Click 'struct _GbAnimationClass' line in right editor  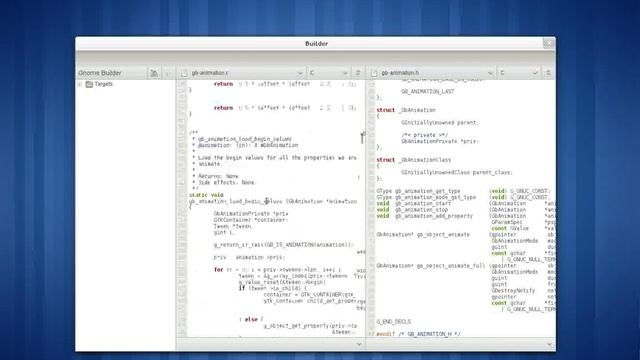tap(413, 160)
